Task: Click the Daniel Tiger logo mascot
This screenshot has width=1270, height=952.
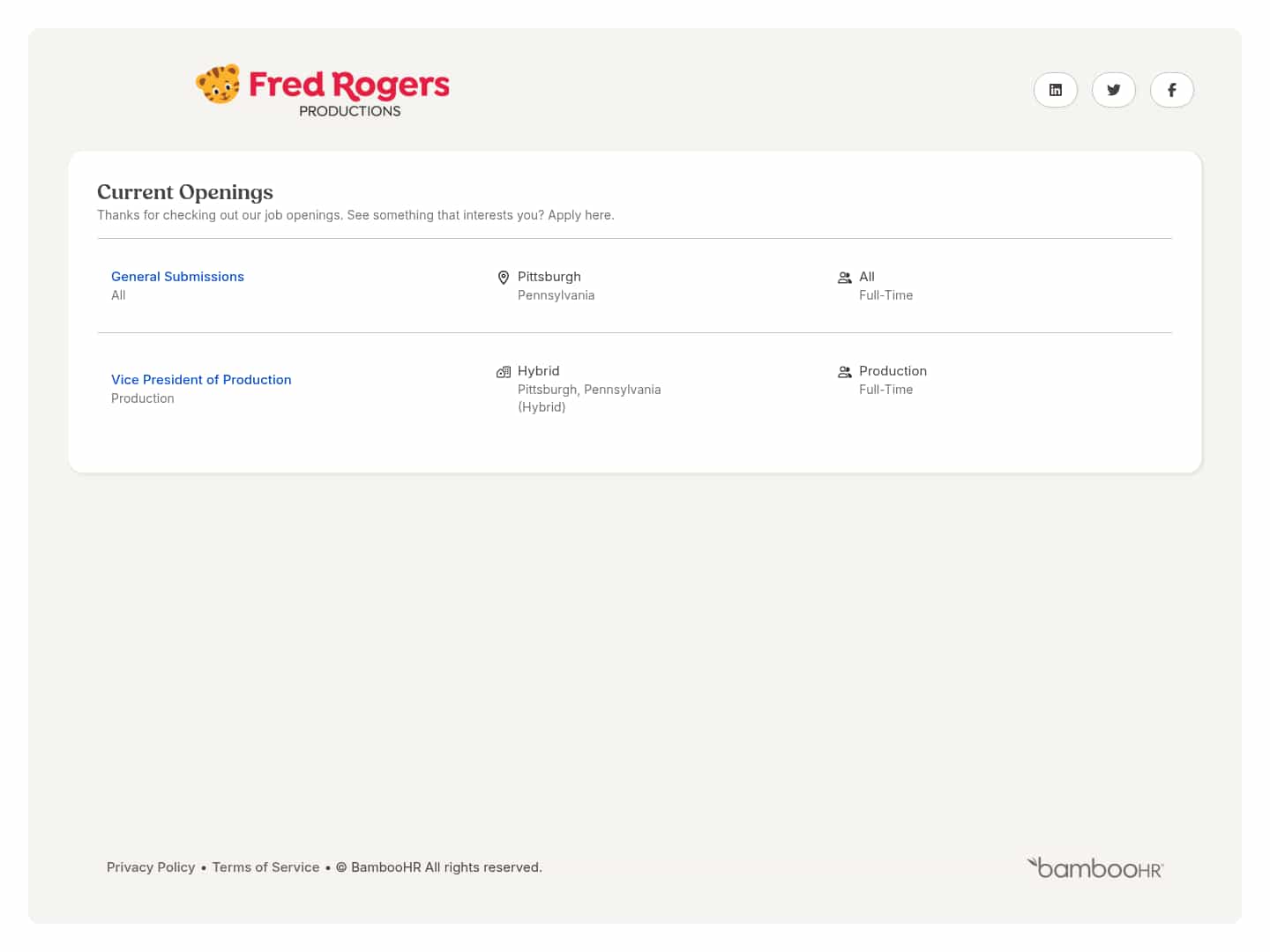Action: point(218,85)
